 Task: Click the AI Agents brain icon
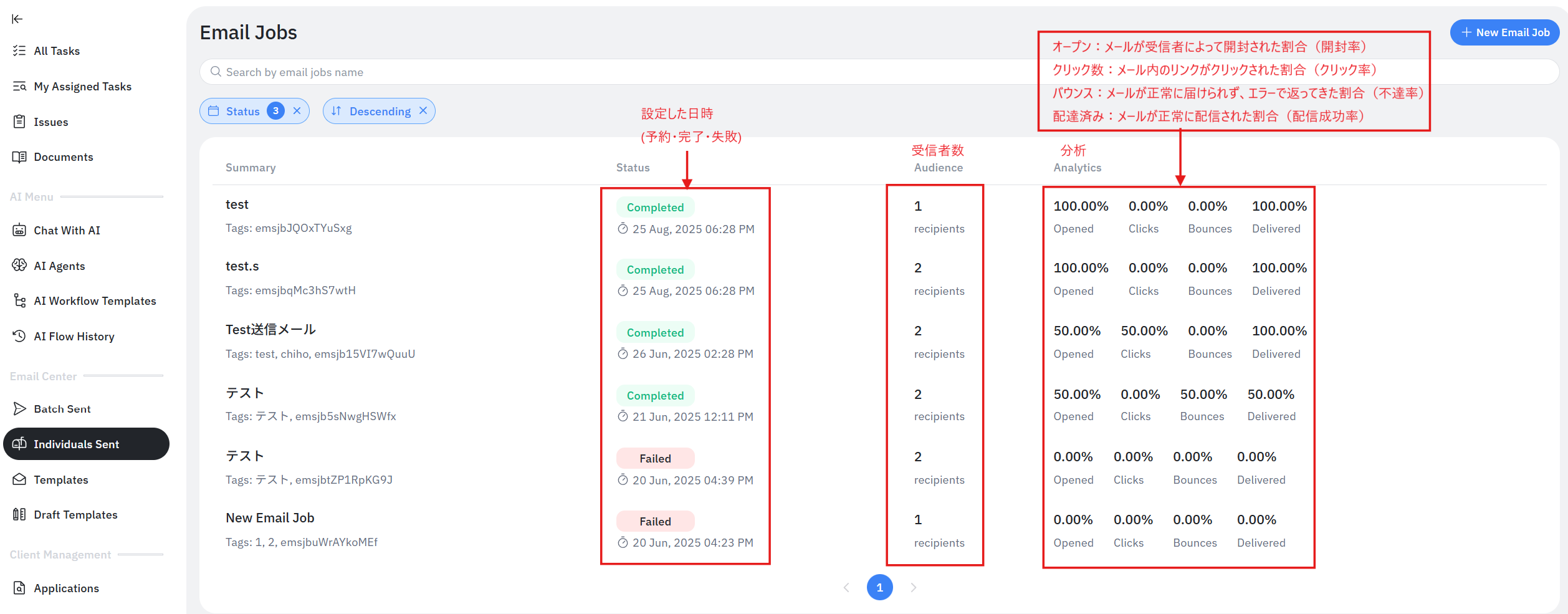19,266
